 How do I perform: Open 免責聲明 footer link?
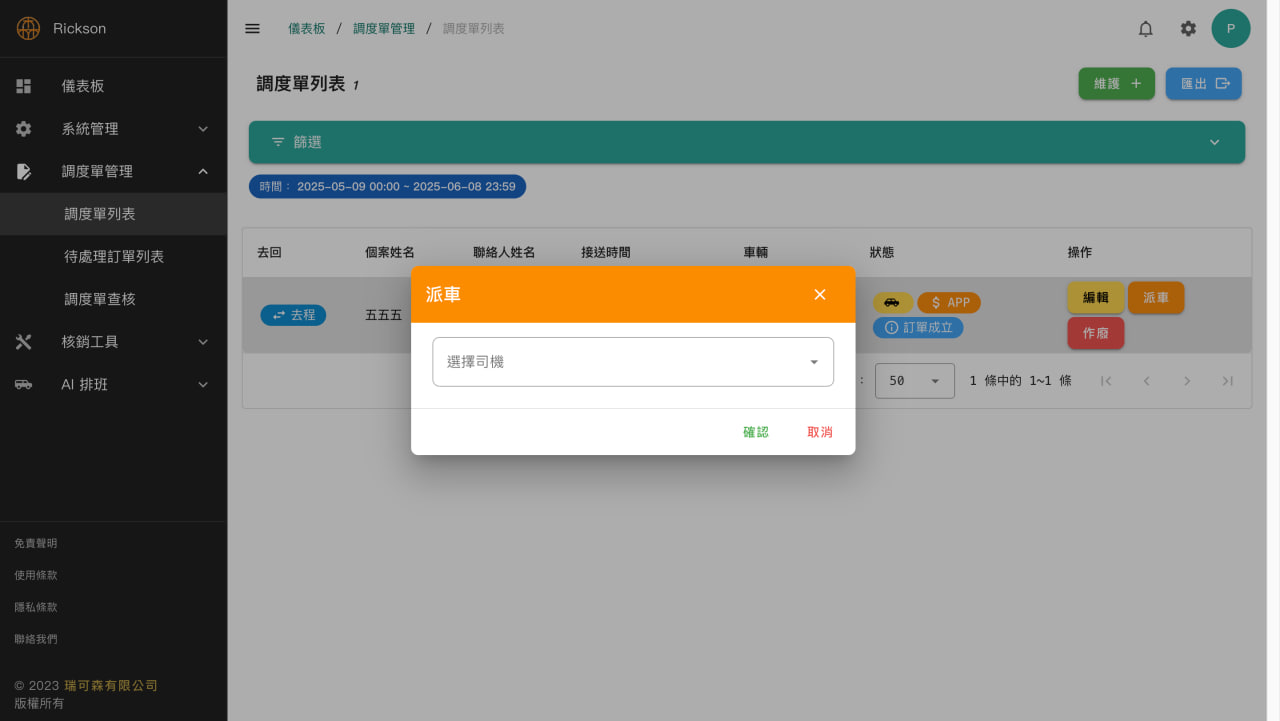36,543
